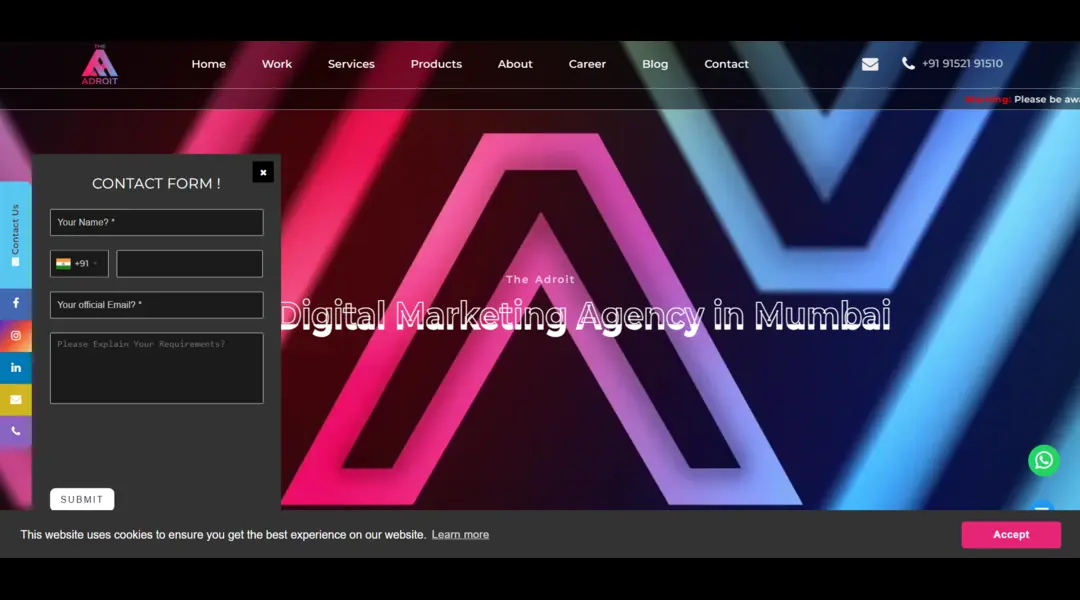
Task: Open the Facebook sidebar icon
Action: pos(16,303)
